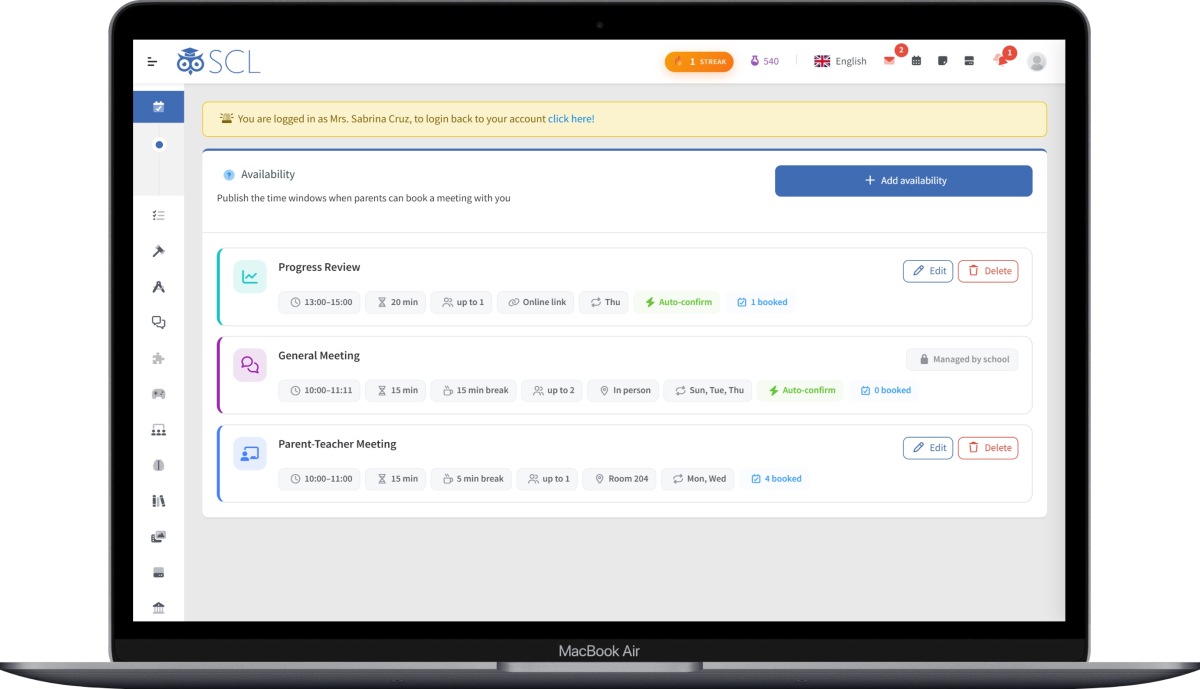Screen dimensions: 1200x689
Task: Click '1 booked' on Progress Review
Action: tap(762, 302)
